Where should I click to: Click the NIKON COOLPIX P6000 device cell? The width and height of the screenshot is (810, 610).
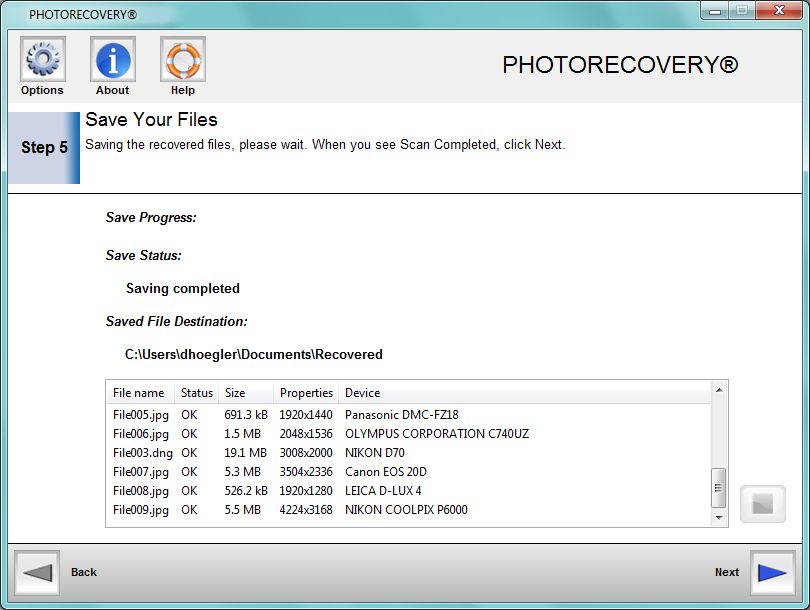pyautogui.click(x=406, y=510)
